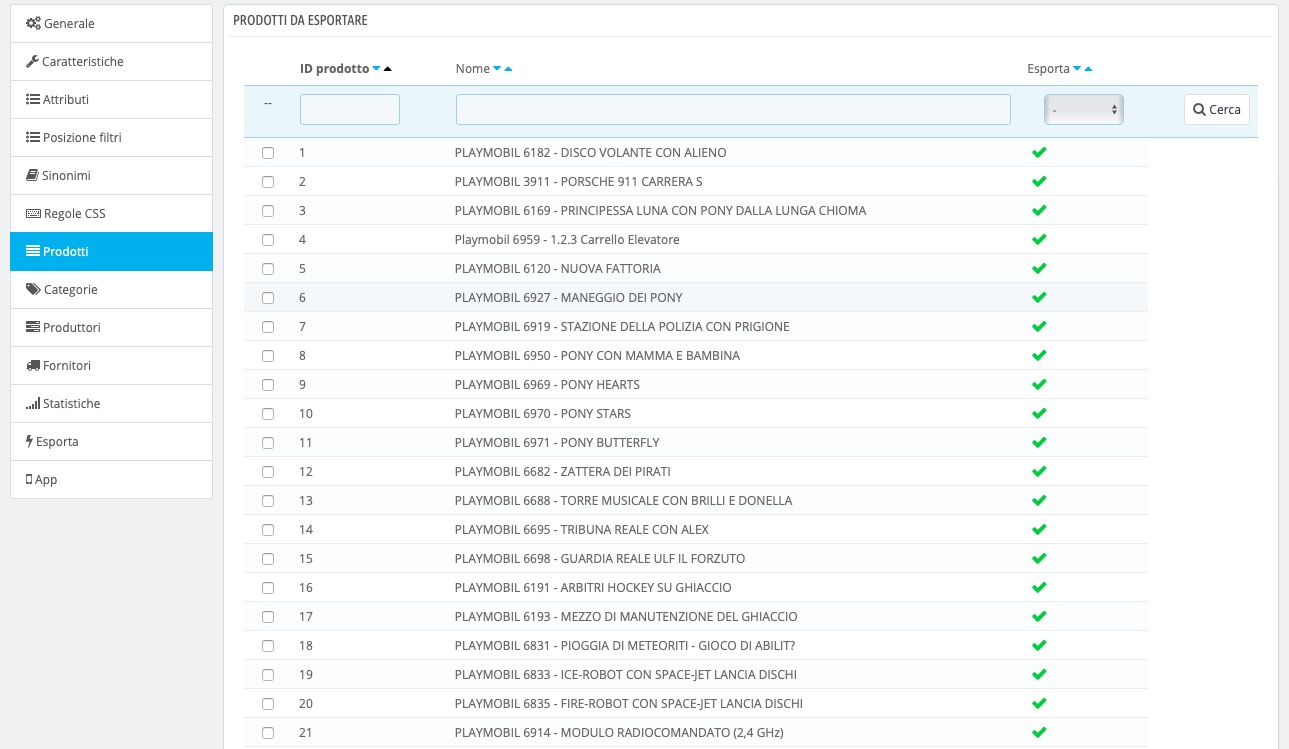
Task: Select checkbox for product ID 1
Action: click(267, 153)
